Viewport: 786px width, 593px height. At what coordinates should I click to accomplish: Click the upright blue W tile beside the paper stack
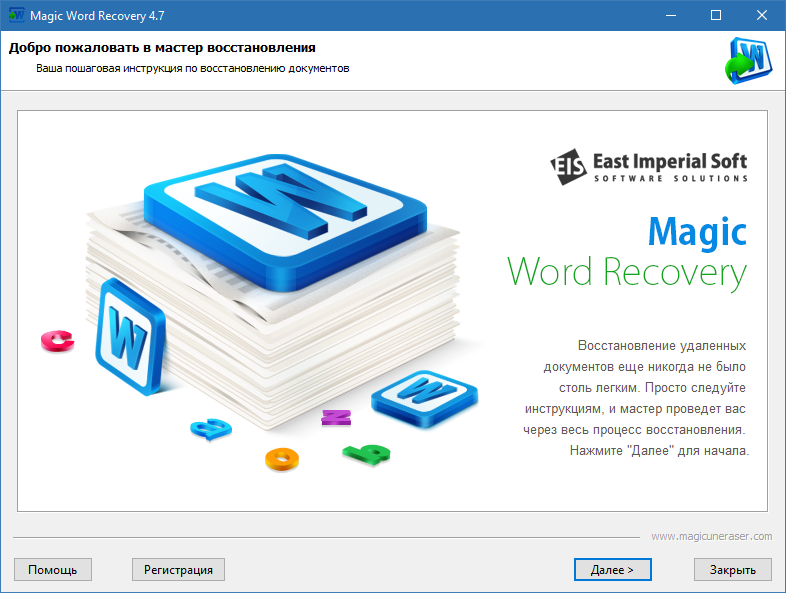(129, 337)
